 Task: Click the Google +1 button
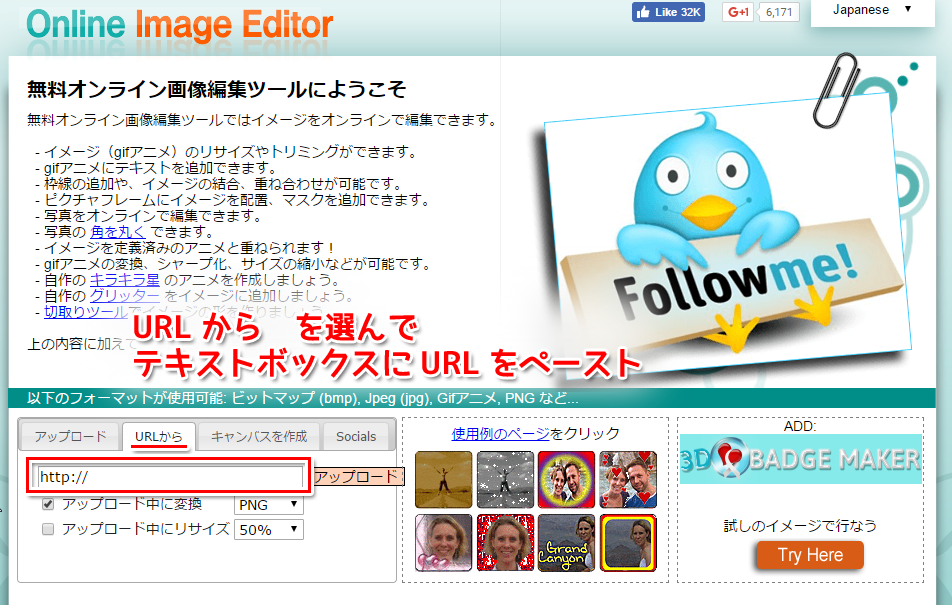[738, 12]
